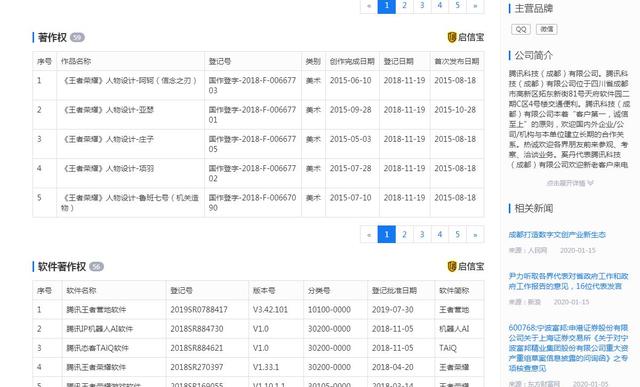Select work 《王者荣耀》人物设计-阿轲（信念之刃）
This screenshot has height=387, width=640.
click(129, 81)
